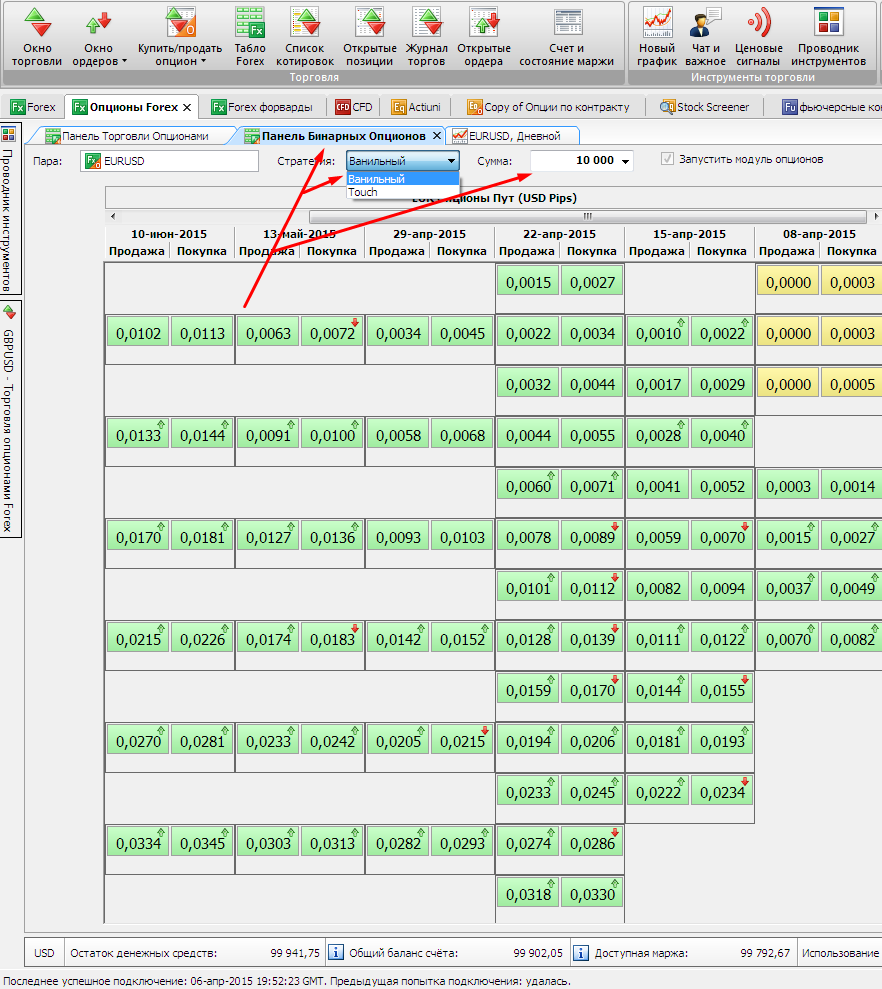Screen dimensions: 882x989
Task: Click the 0,0102 sell price for 10-июн-2015
Action: point(138,334)
